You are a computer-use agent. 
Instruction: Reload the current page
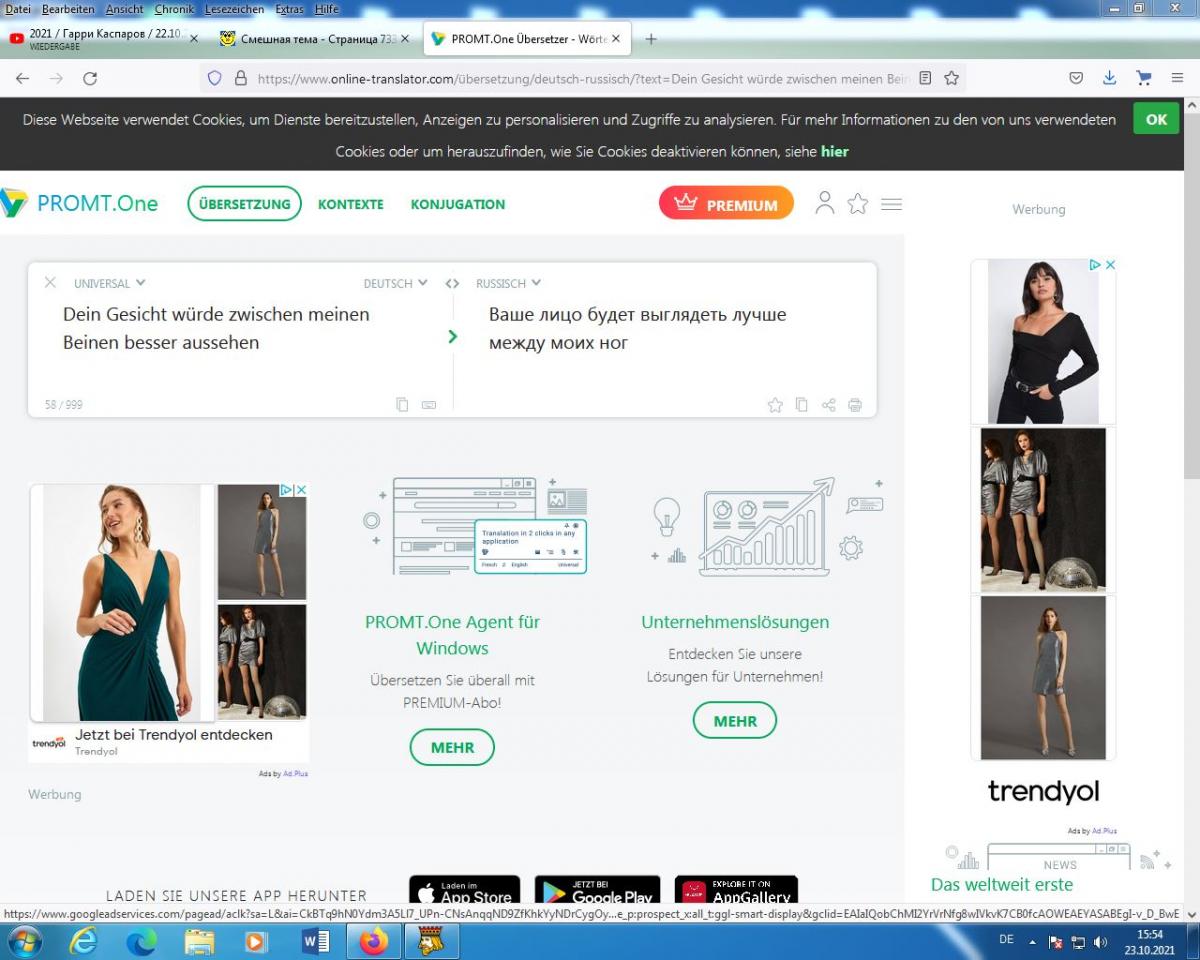tap(90, 78)
